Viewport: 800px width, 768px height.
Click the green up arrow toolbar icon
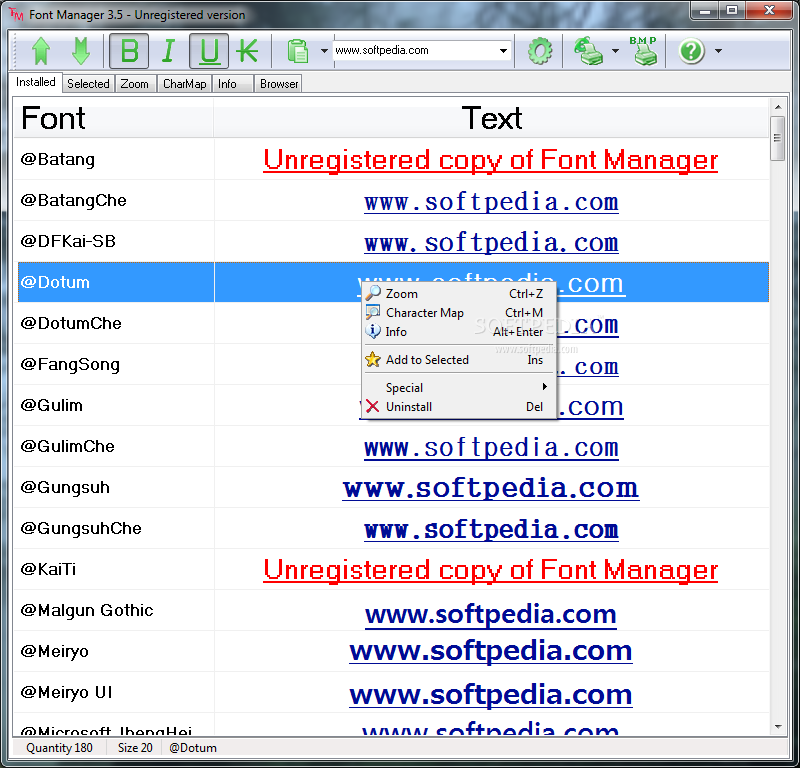pos(41,51)
